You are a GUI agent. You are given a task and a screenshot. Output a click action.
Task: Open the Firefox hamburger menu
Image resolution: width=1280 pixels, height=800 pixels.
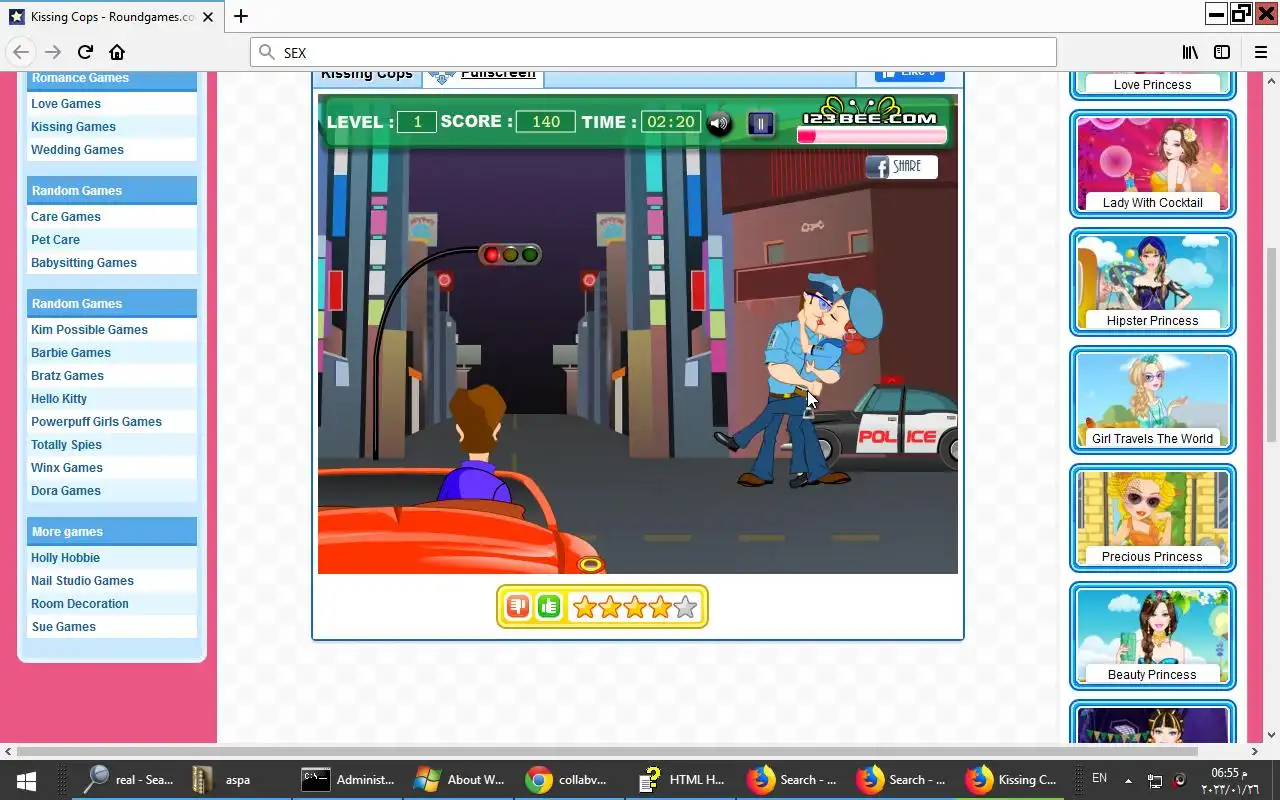point(1261,52)
